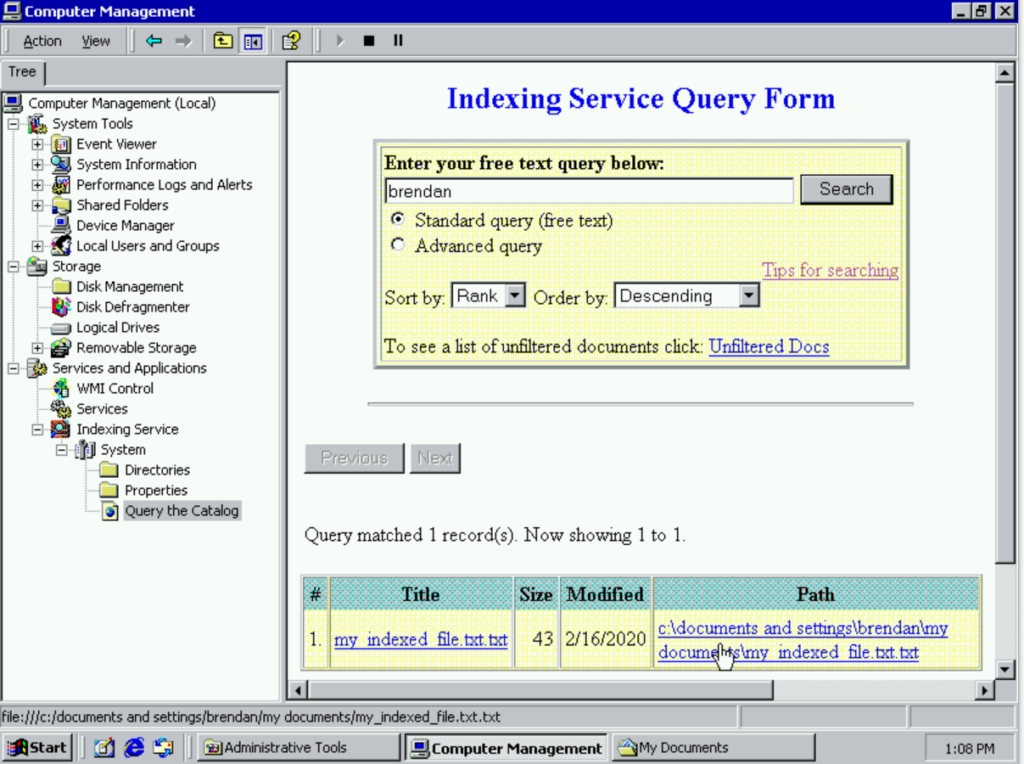Open the Order by Descending dropdown

click(x=747, y=295)
